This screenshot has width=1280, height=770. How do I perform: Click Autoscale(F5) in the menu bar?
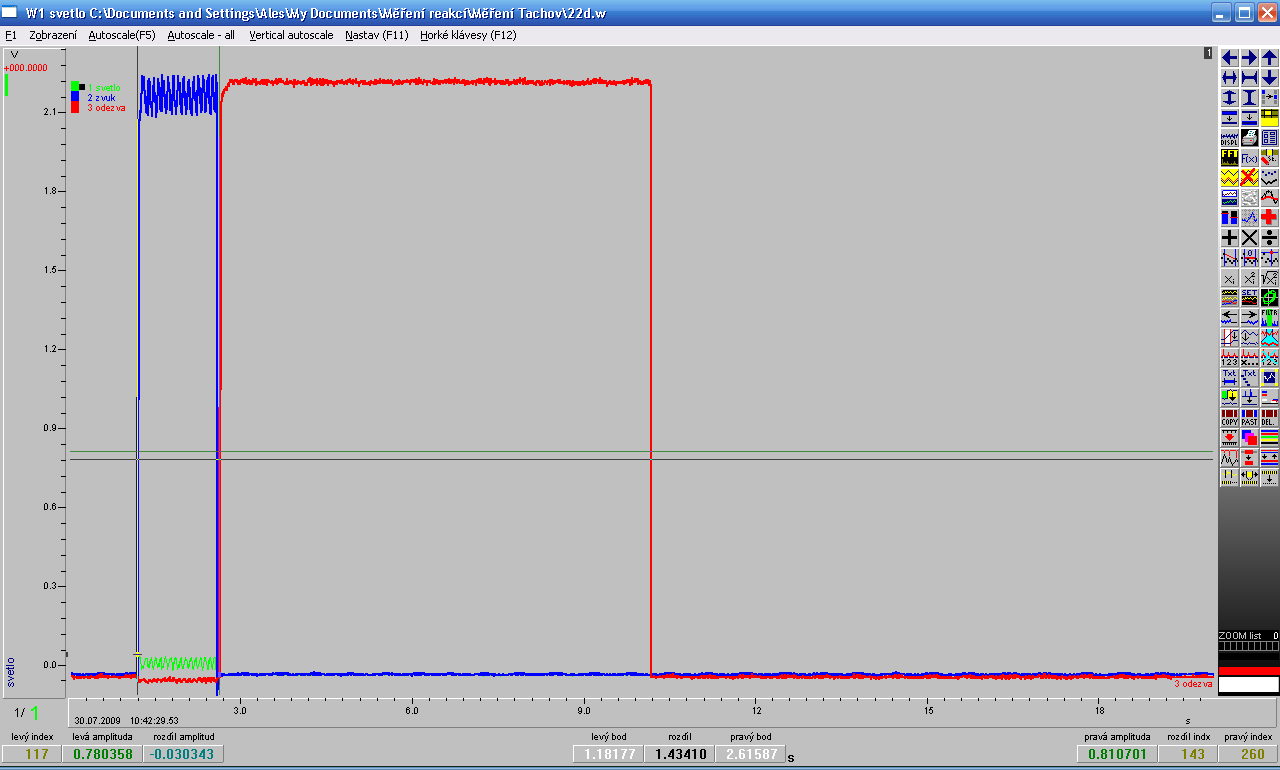coord(122,34)
